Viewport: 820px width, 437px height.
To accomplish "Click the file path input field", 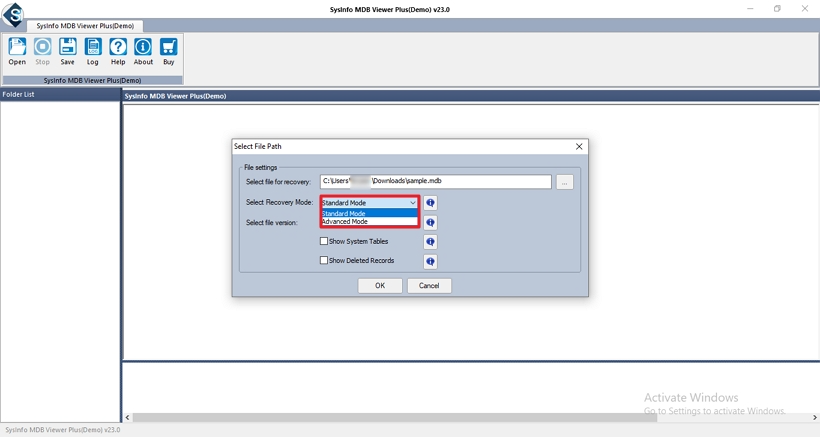I will click(x=436, y=181).
